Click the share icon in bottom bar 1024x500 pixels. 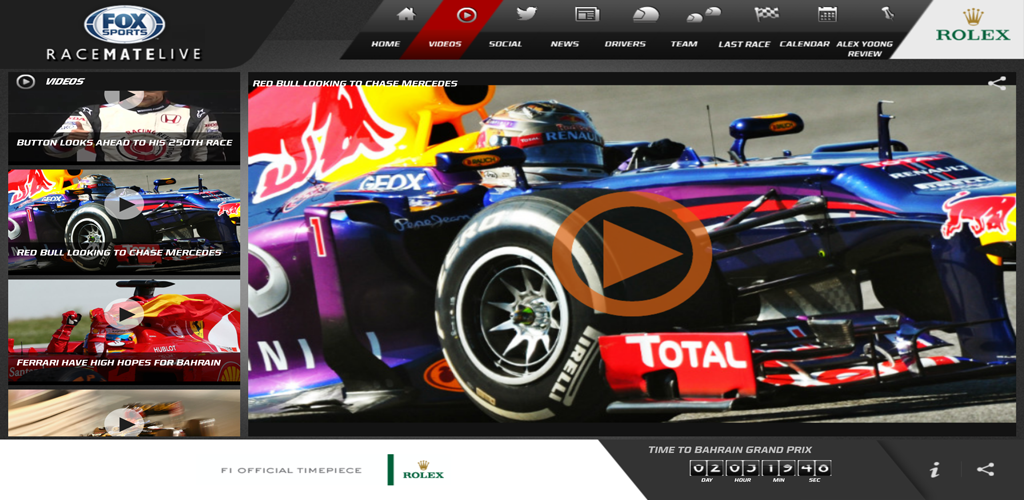985,469
